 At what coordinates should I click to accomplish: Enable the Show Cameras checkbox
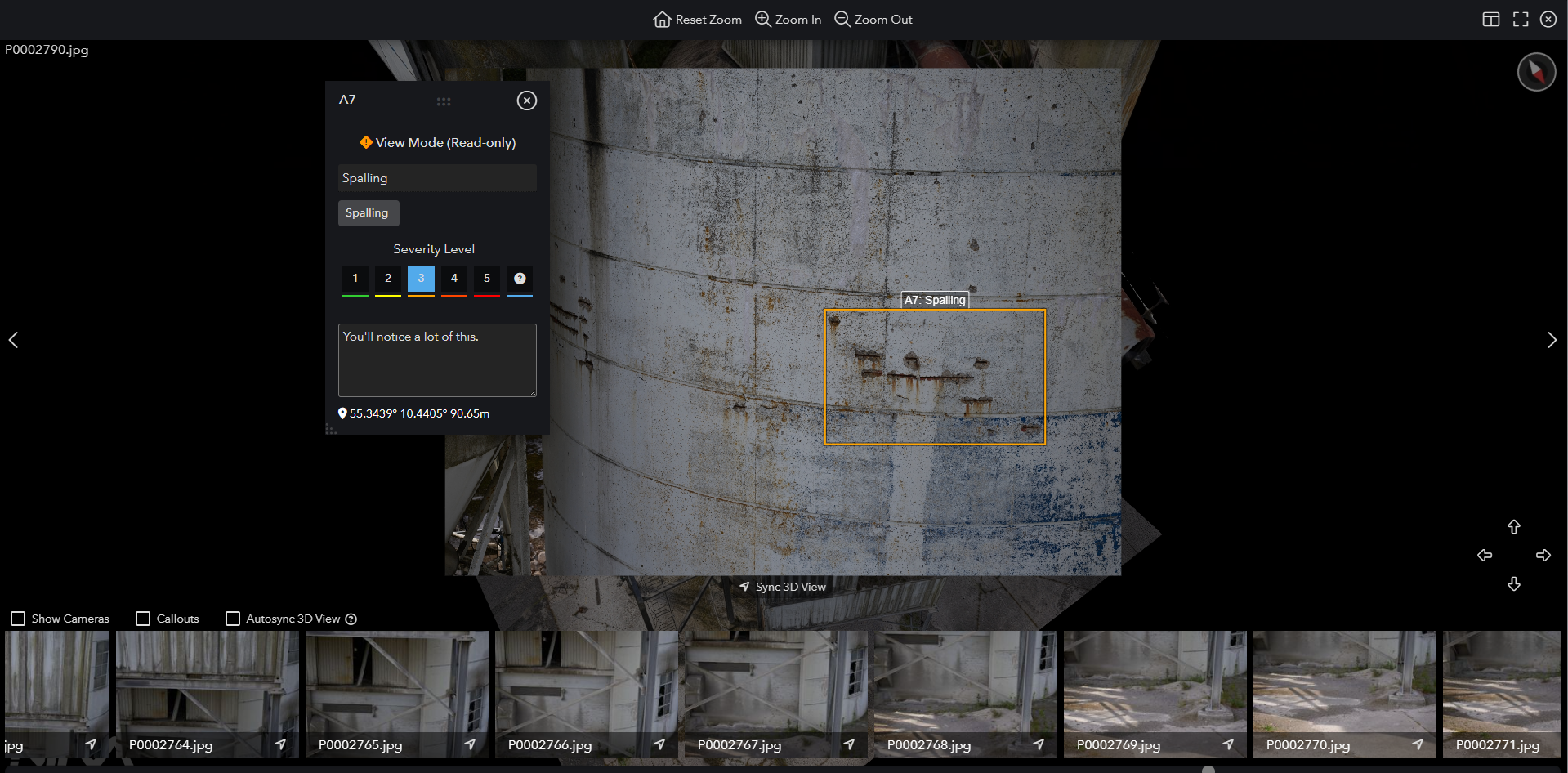(x=18, y=619)
